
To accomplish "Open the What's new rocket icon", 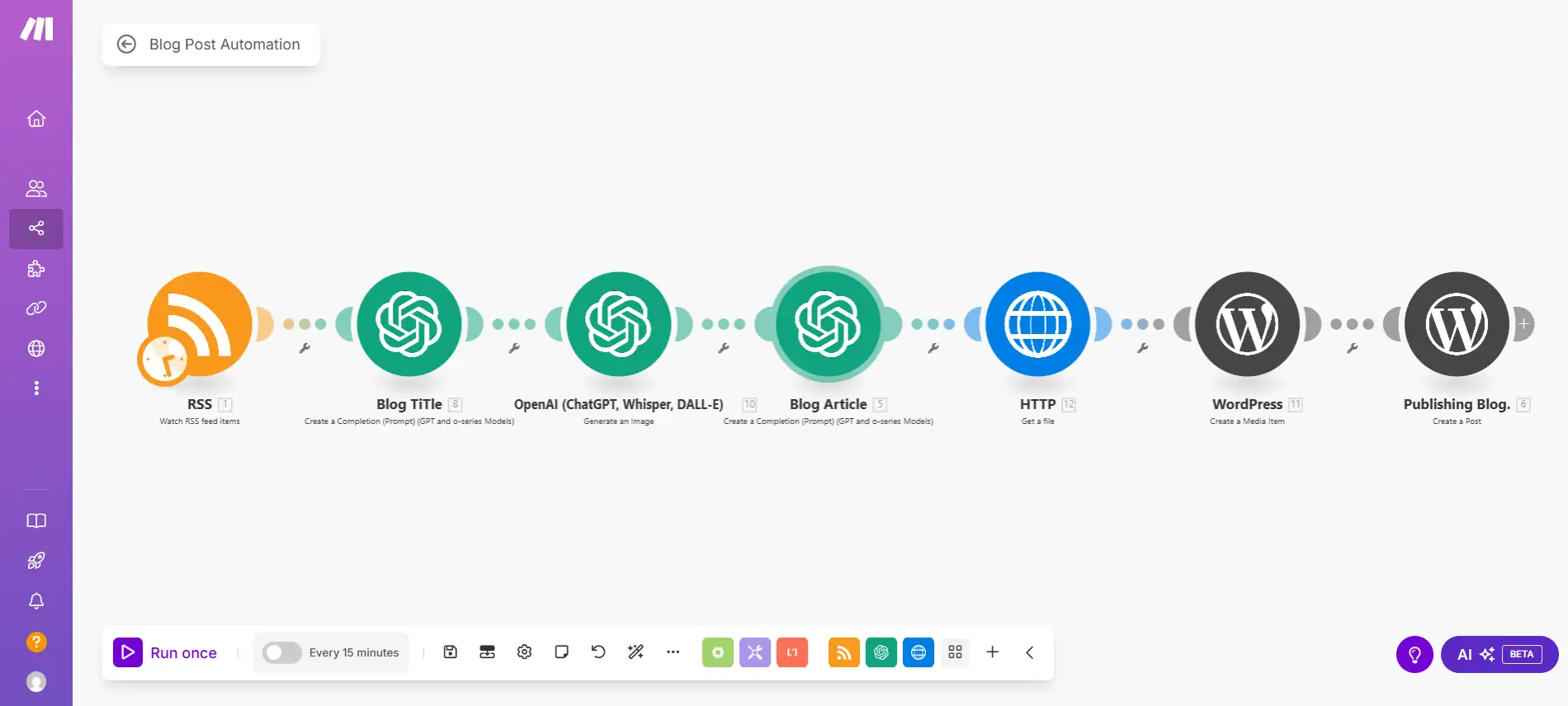I will pyautogui.click(x=36, y=561).
